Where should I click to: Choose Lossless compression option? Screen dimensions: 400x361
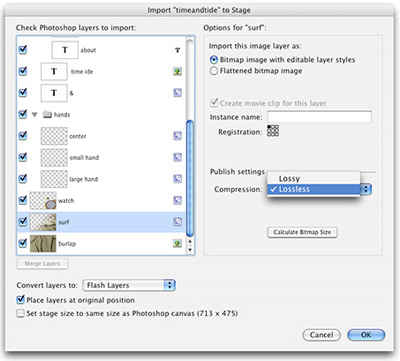coord(314,189)
